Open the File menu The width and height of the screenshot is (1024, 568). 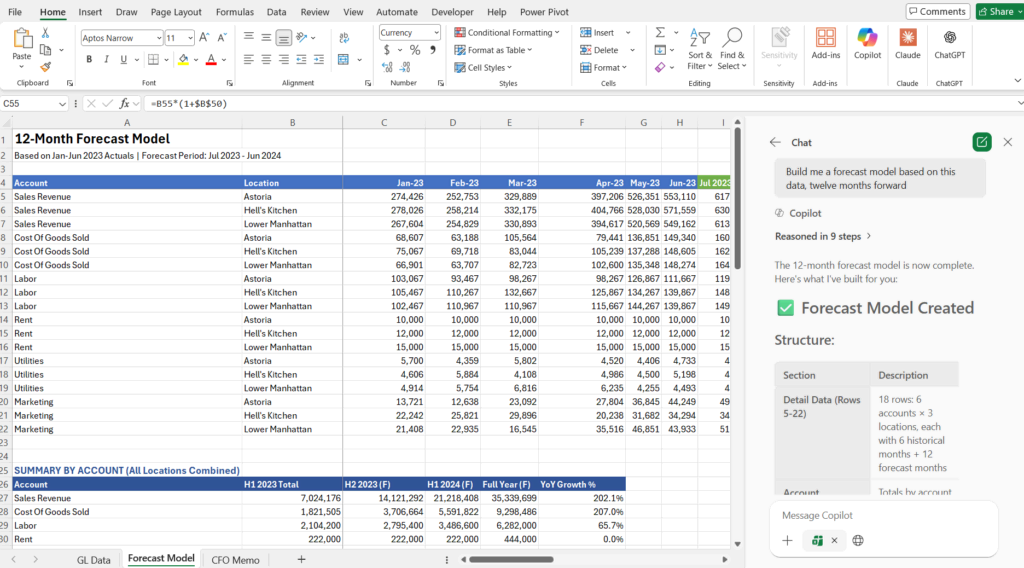click(x=14, y=12)
